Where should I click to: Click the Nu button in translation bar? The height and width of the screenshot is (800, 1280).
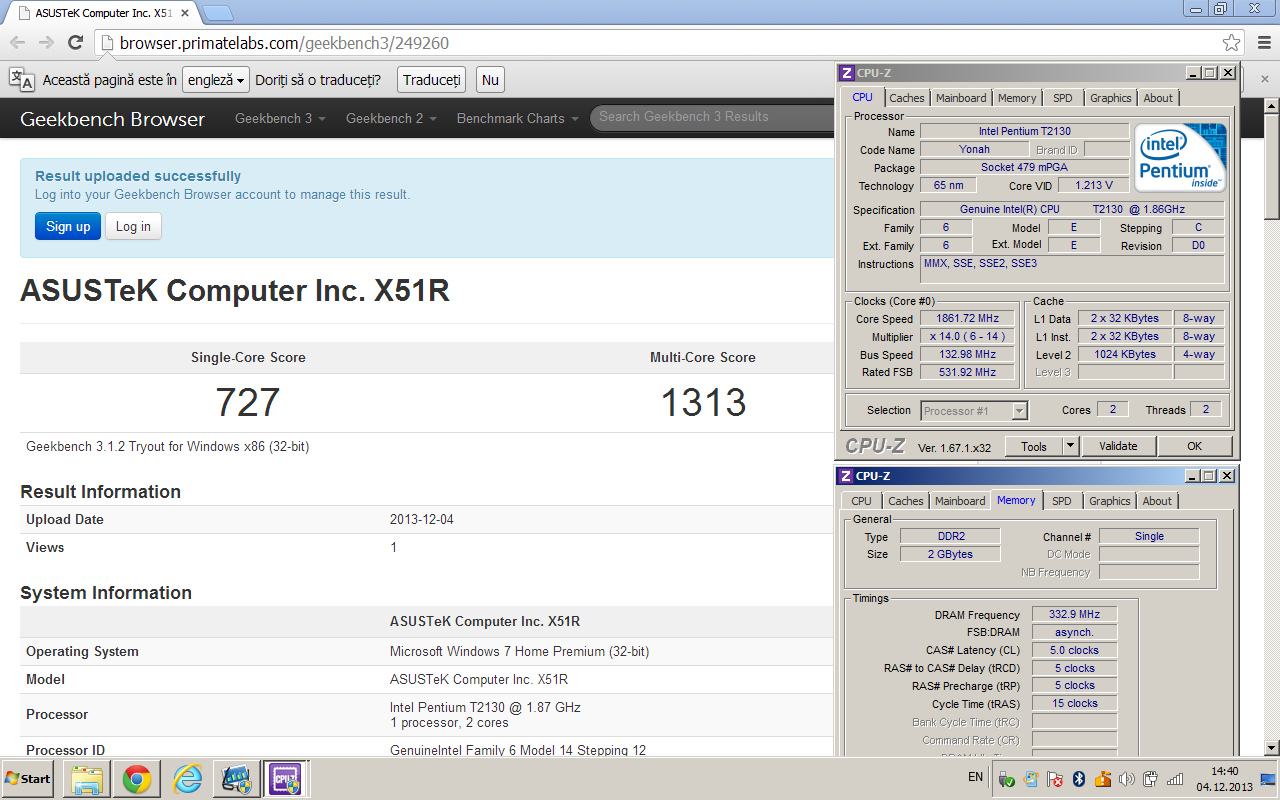(490, 80)
